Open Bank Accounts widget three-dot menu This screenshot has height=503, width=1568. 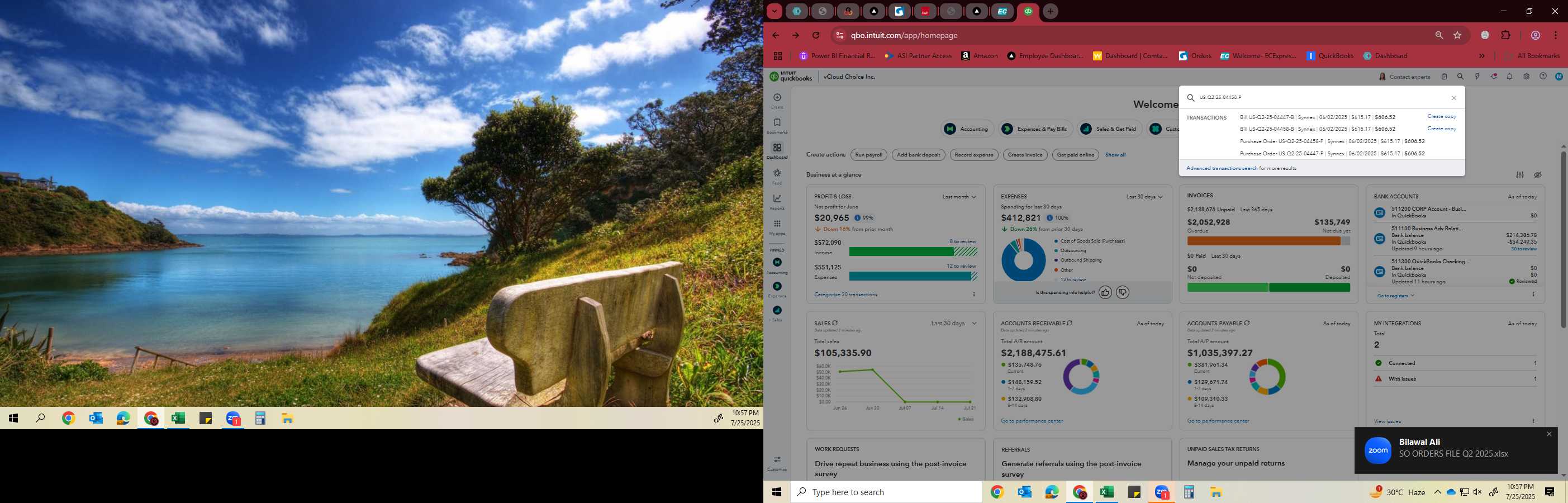click(x=1533, y=295)
